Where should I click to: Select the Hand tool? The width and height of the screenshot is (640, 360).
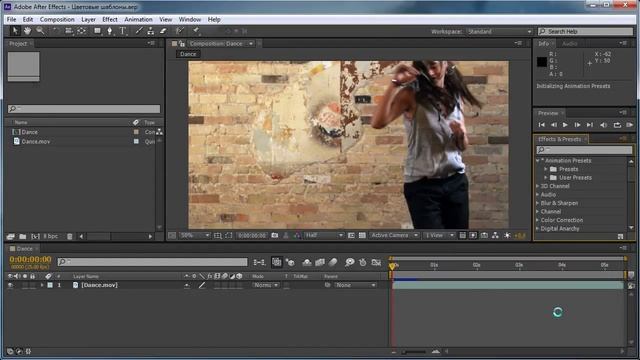coord(27,31)
